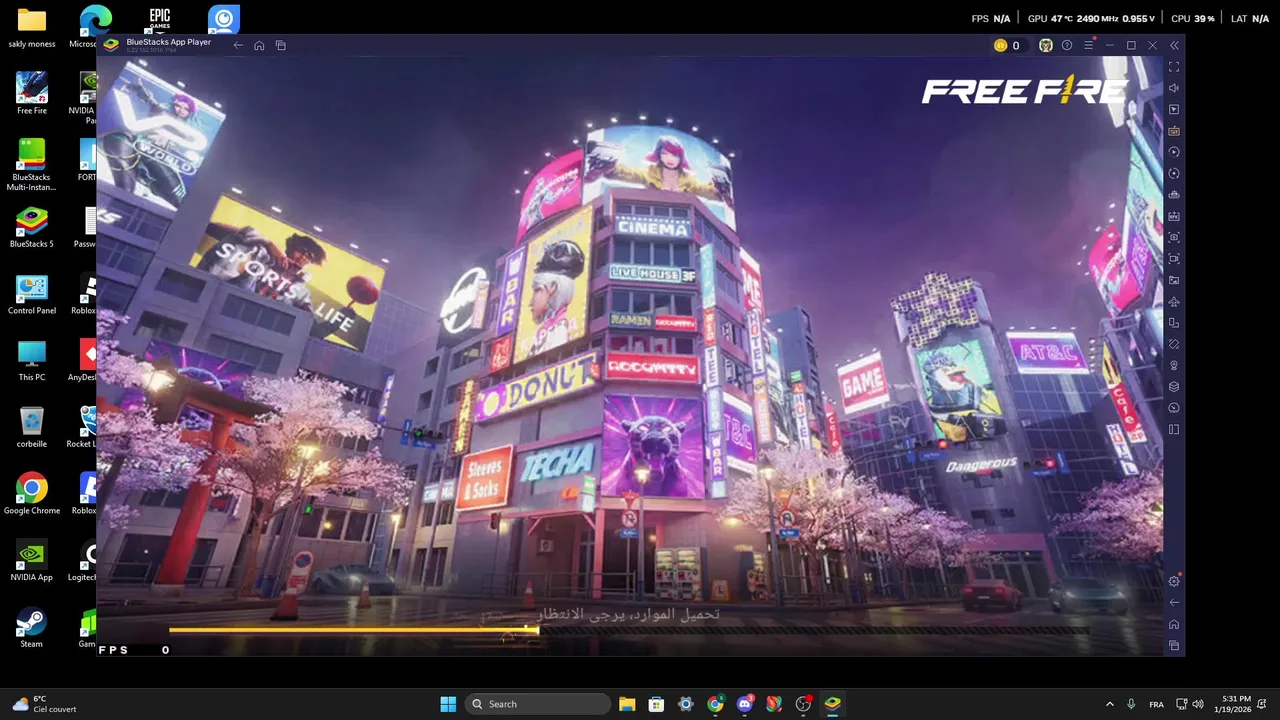Image resolution: width=1280 pixels, height=720 pixels.
Task: Select the corbeille recycle bin icon
Action: [x=32, y=427]
